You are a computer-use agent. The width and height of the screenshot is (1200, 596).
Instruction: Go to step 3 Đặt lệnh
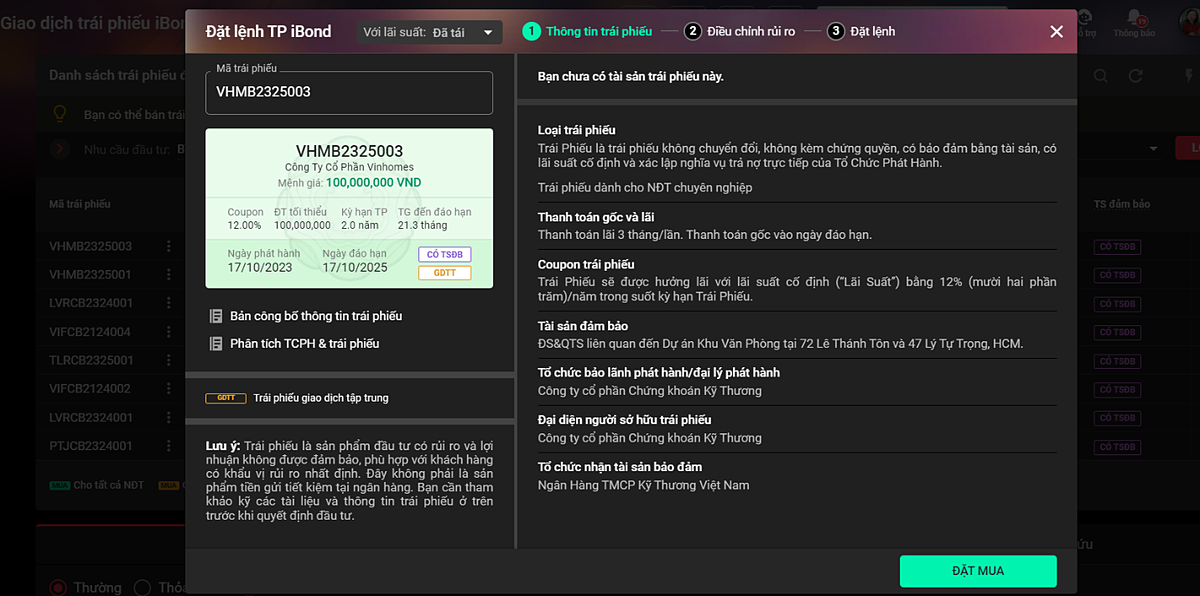tap(862, 31)
